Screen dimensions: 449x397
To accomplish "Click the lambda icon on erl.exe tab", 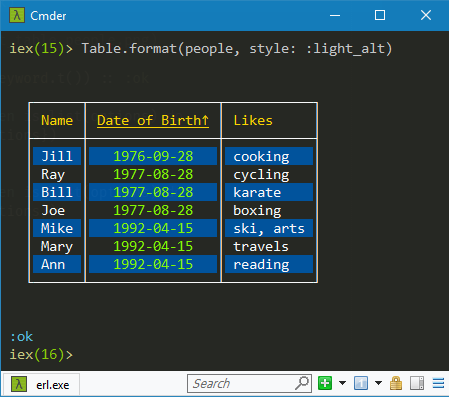I will [x=19, y=384].
